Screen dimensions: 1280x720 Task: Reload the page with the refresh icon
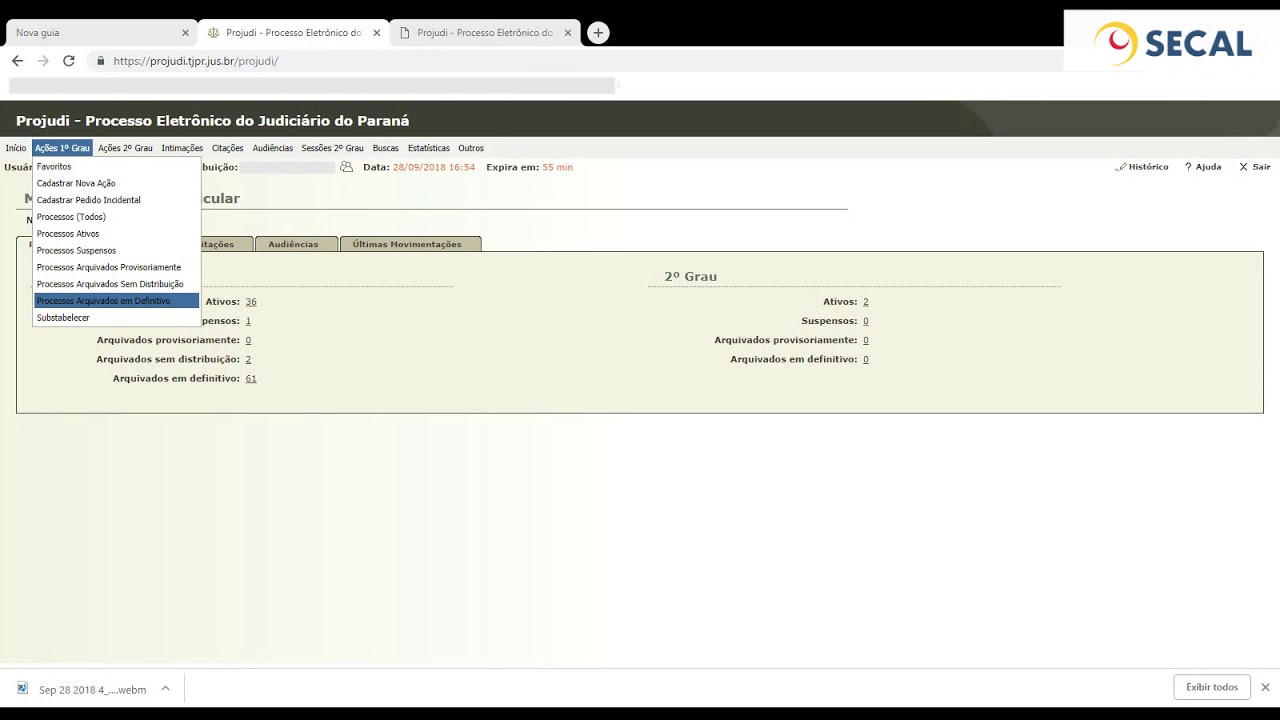[69, 61]
